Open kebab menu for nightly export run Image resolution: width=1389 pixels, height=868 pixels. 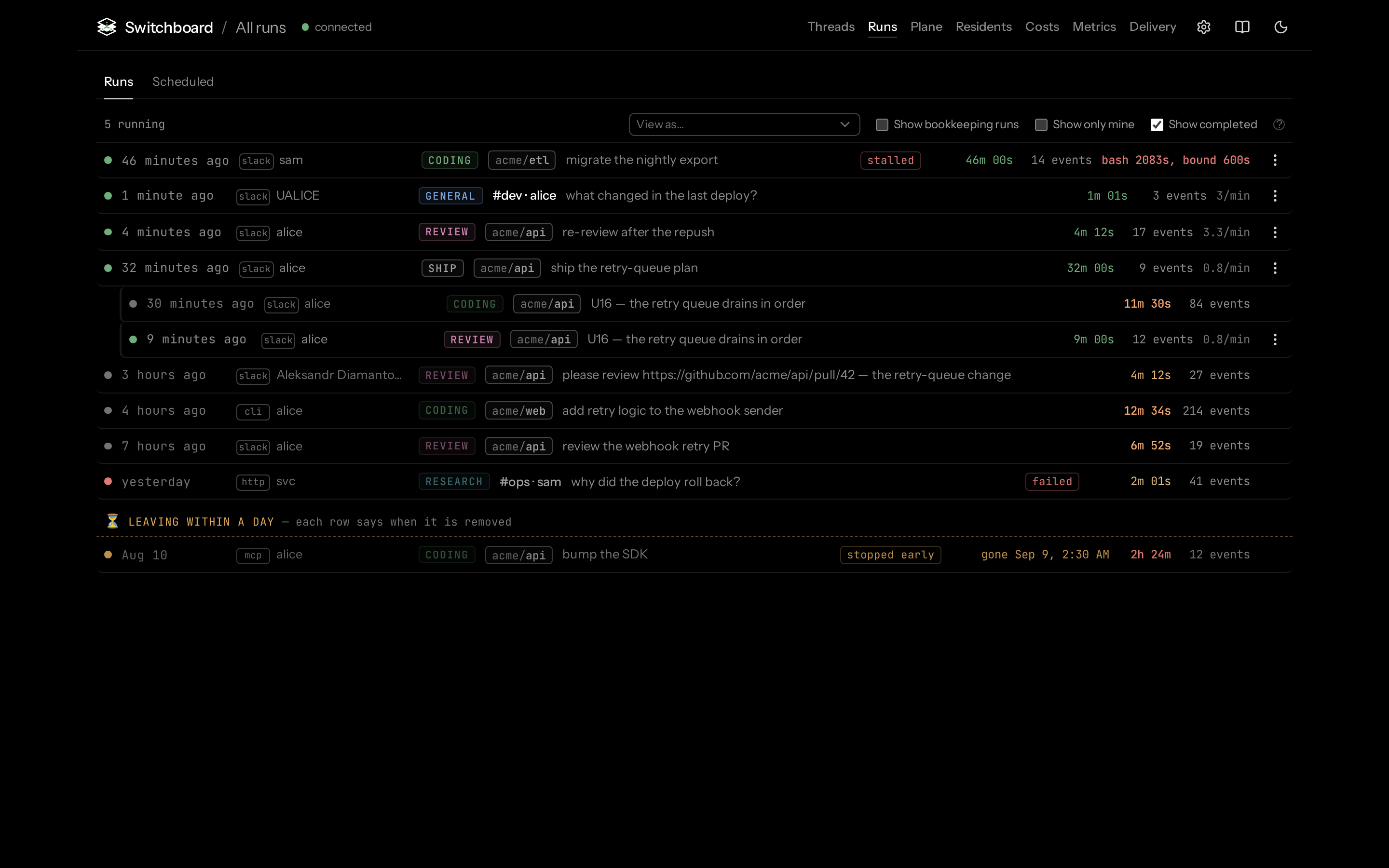pos(1275,160)
